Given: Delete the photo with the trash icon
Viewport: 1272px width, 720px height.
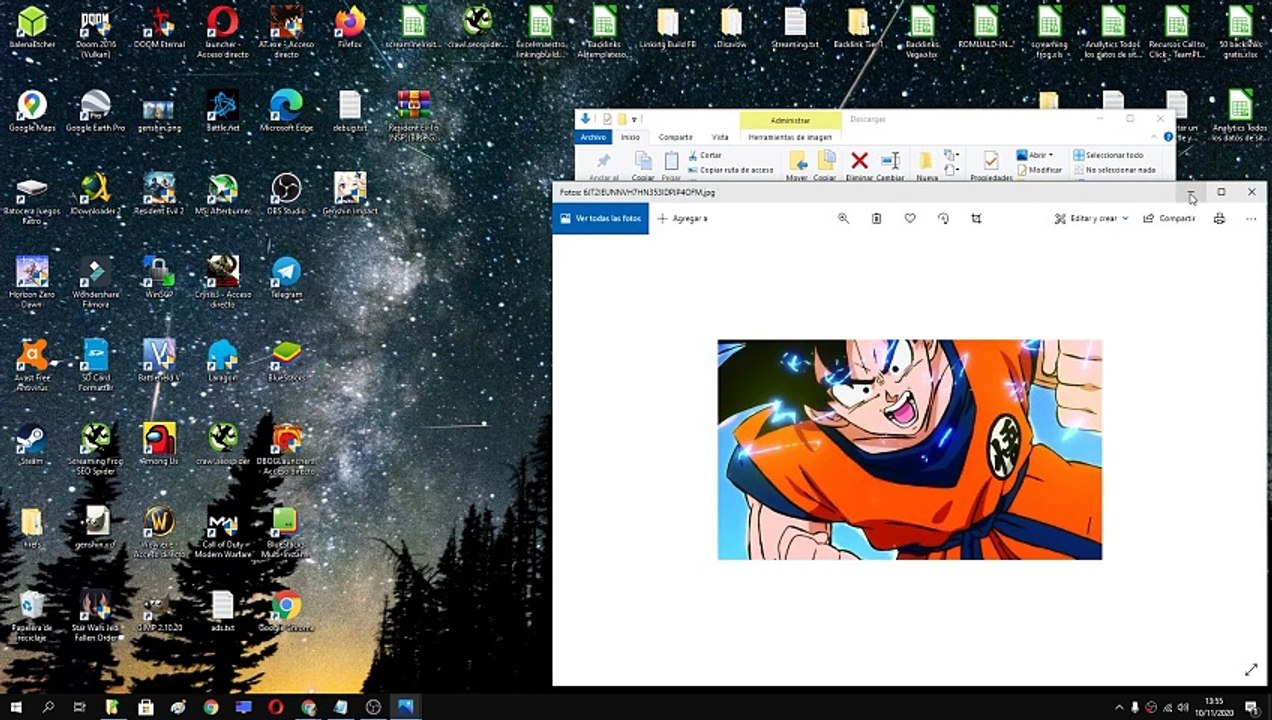Looking at the screenshot, I should (876, 218).
